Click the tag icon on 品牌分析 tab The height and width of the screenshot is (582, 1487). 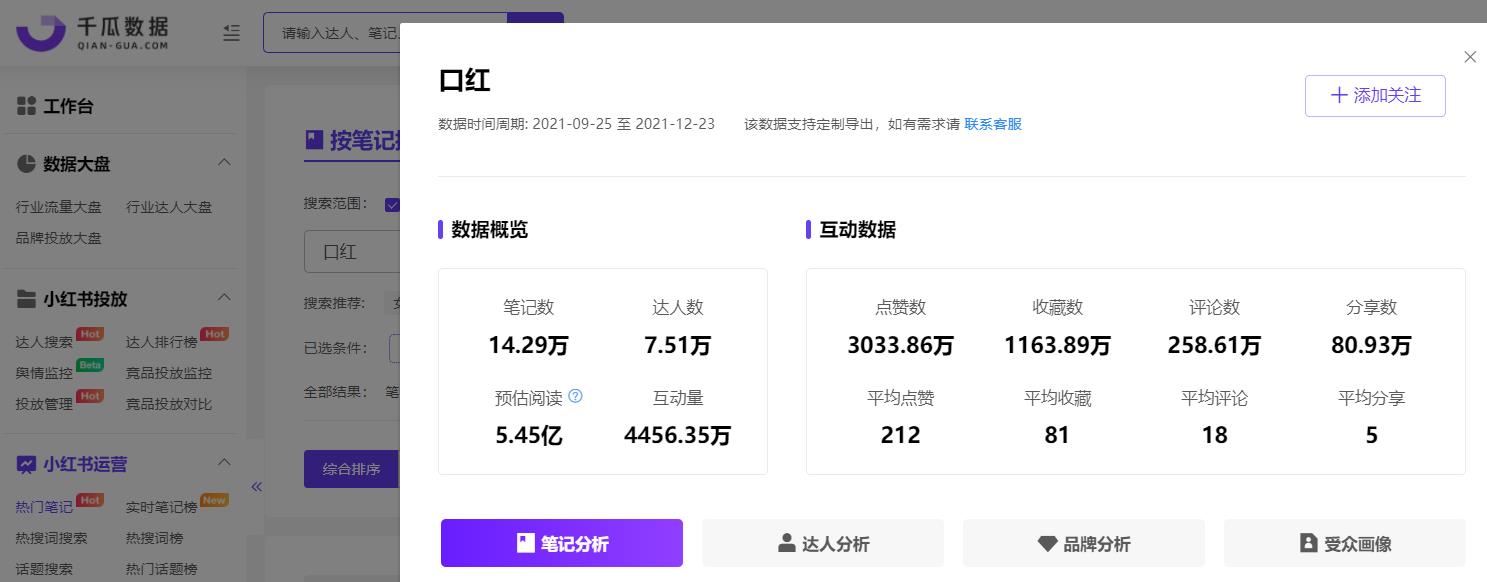coord(1047,543)
